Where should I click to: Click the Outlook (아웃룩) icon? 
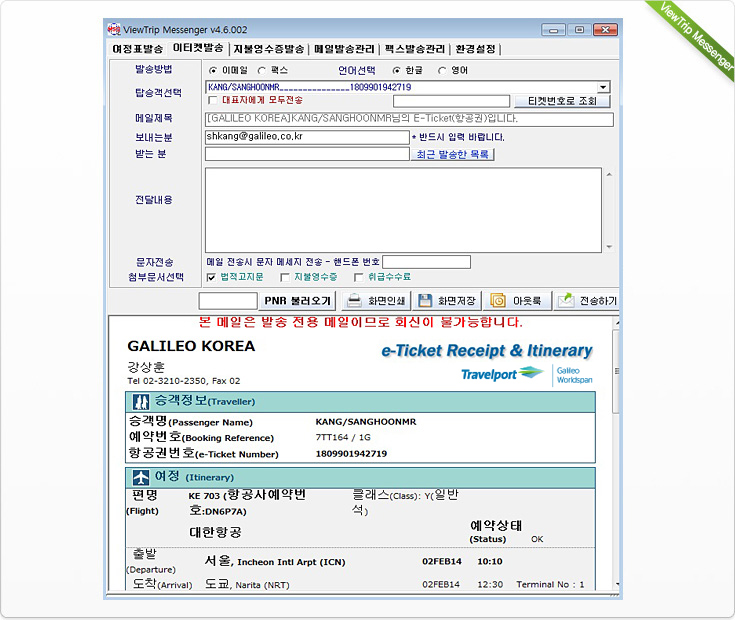coord(497,300)
